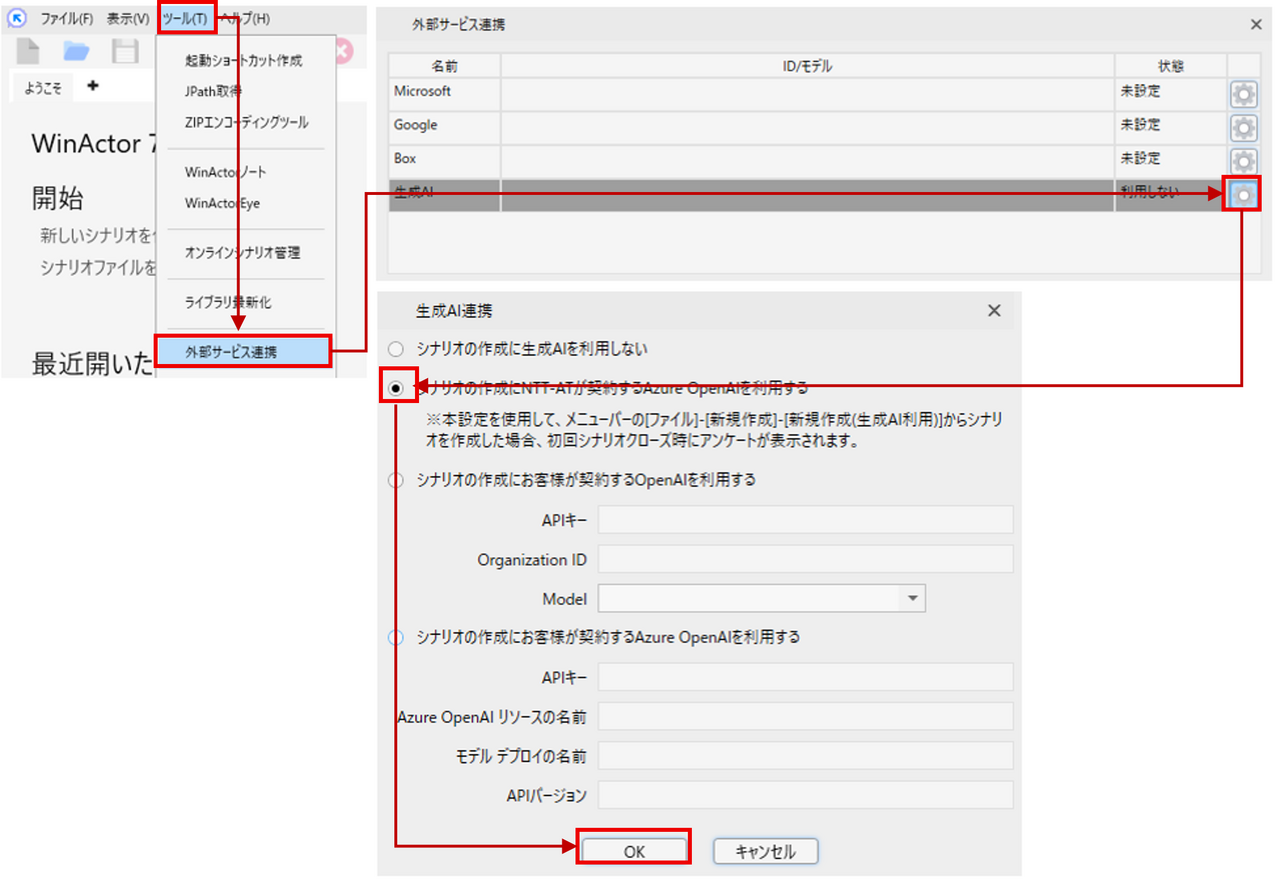Select お客様が契約するOpenAI radio option

(x=397, y=480)
